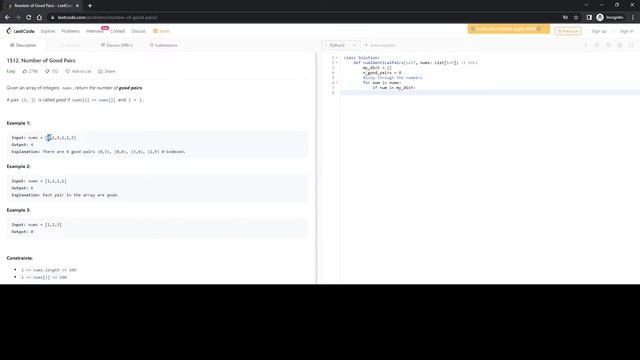Reload the page
The image size is (640, 360).
29,18
